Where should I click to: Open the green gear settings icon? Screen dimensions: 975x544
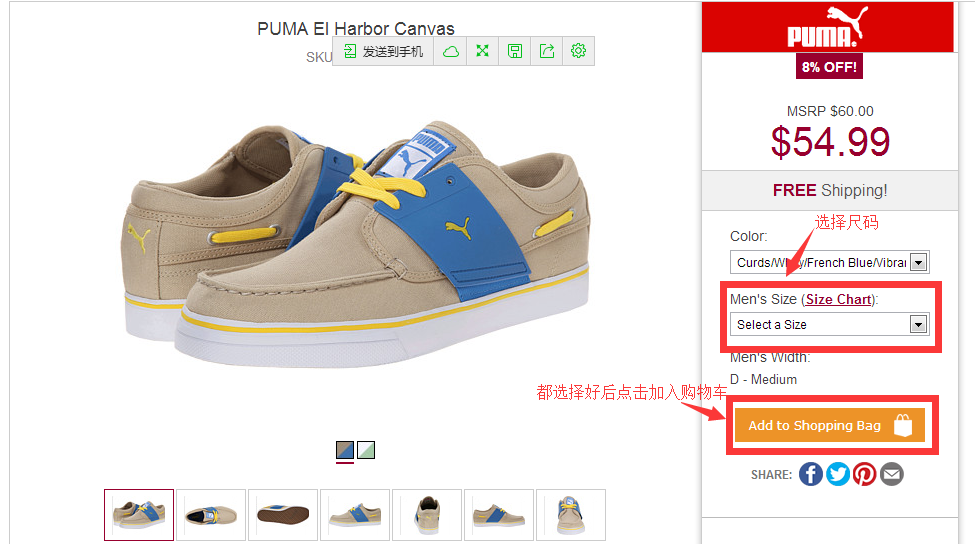pyautogui.click(x=579, y=51)
